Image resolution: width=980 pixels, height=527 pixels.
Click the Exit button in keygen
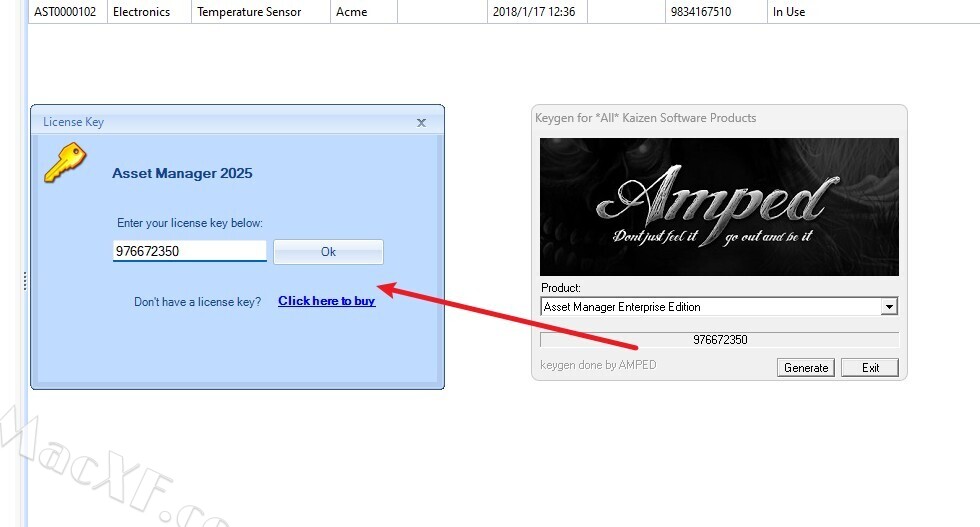point(870,368)
